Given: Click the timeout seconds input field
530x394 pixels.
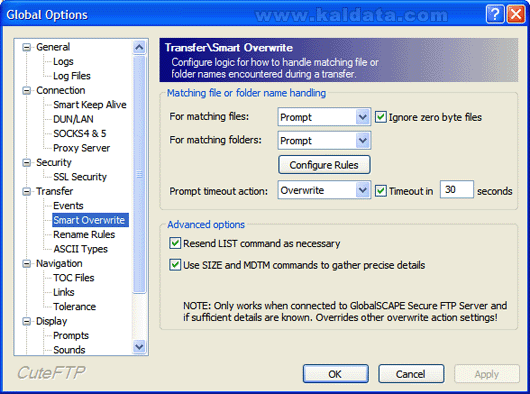Looking at the screenshot, I should click(x=457, y=190).
